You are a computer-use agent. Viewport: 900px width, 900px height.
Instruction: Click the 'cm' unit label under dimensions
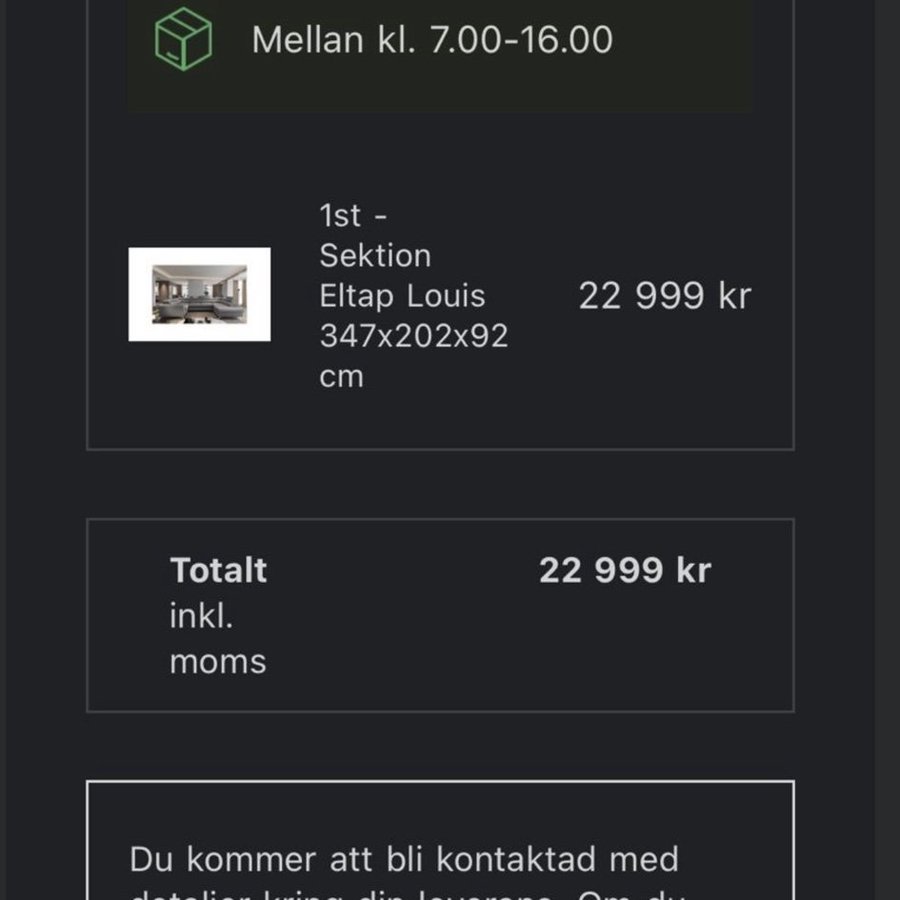(x=341, y=377)
